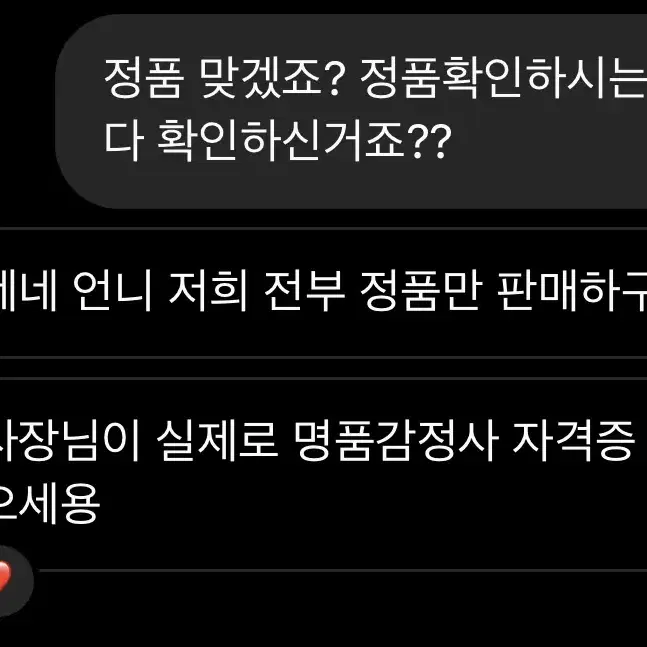Image resolution: width=647 pixels, height=647 pixels.
Task: Click the word '판매하구' in the reply
Action: [x=572, y=290]
